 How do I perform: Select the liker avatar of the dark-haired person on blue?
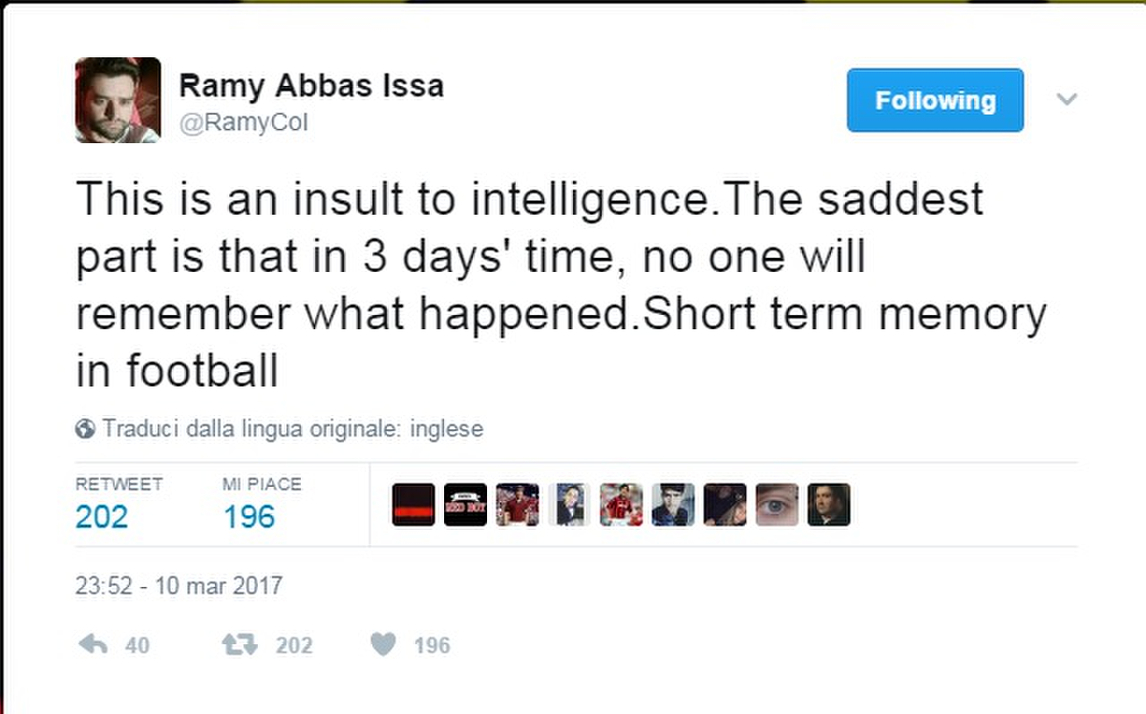[673, 505]
